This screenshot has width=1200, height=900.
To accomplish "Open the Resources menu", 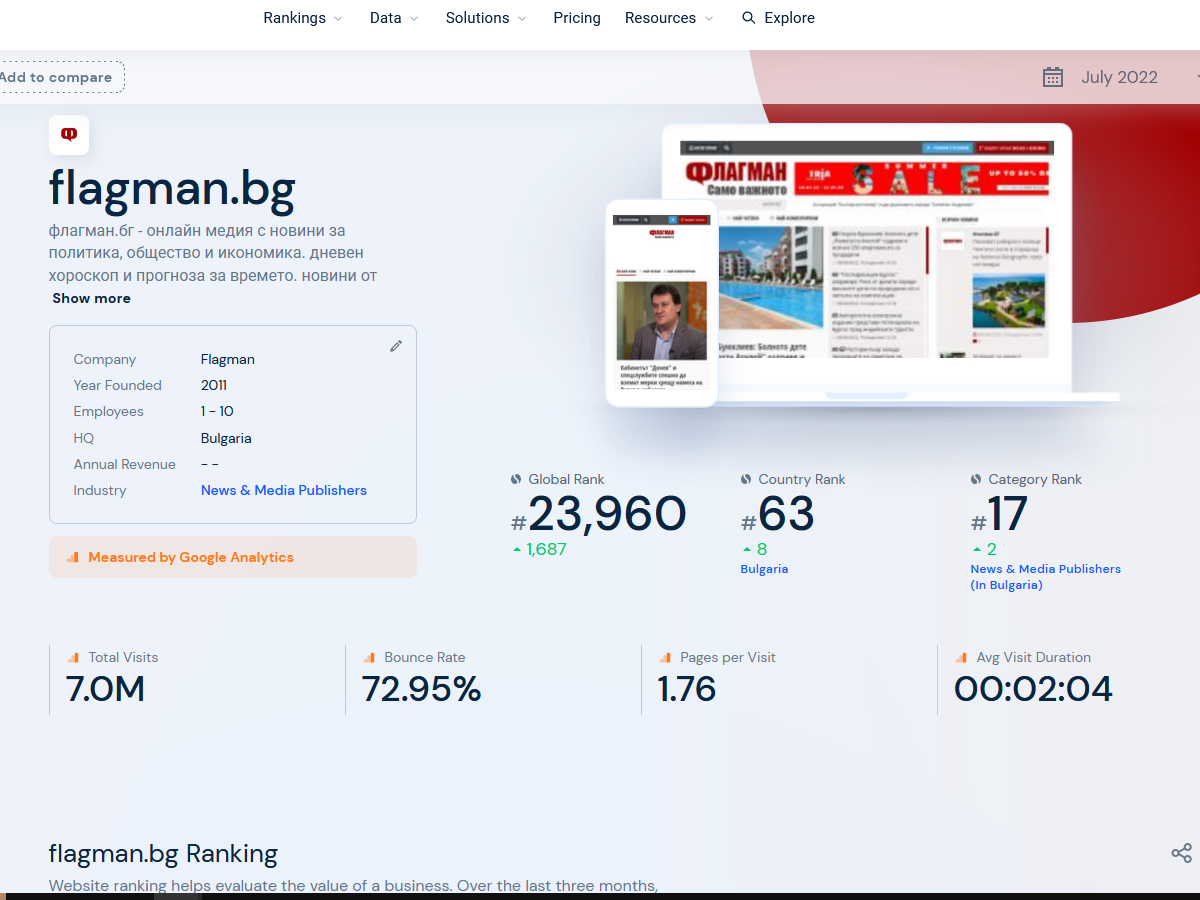I will pos(669,18).
